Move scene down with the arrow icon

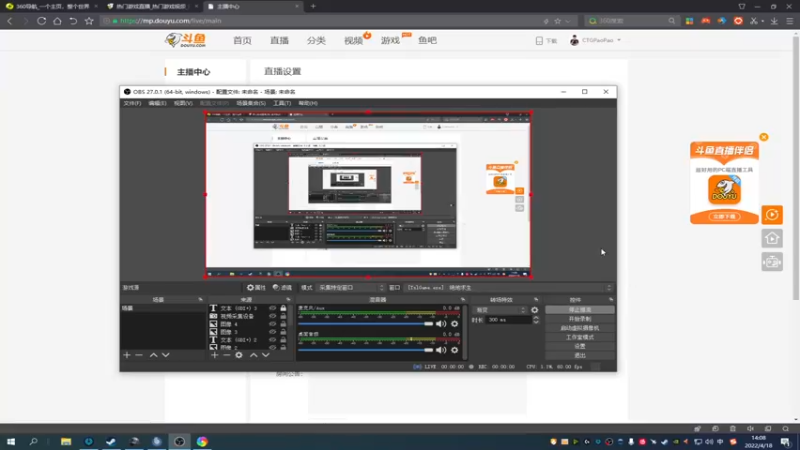(165, 355)
